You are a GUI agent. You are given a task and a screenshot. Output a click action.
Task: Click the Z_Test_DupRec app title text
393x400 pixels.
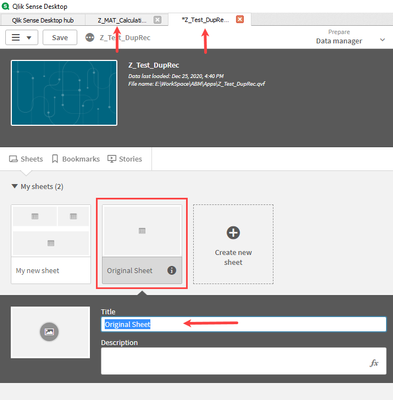tap(154, 65)
